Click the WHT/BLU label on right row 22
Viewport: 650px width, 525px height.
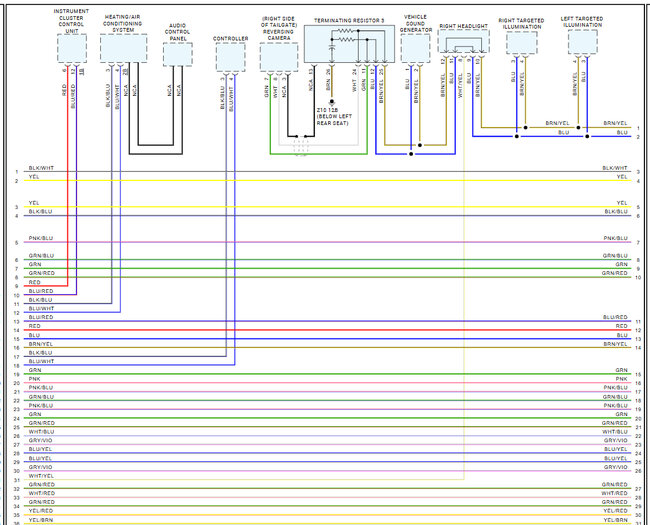[x=615, y=432]
